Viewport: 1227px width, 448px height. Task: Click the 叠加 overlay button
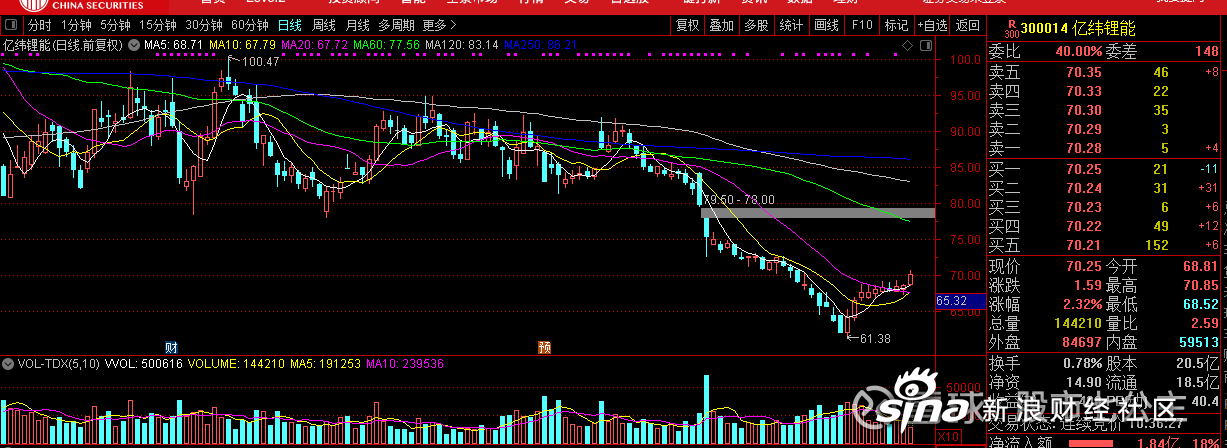point(722,25)
